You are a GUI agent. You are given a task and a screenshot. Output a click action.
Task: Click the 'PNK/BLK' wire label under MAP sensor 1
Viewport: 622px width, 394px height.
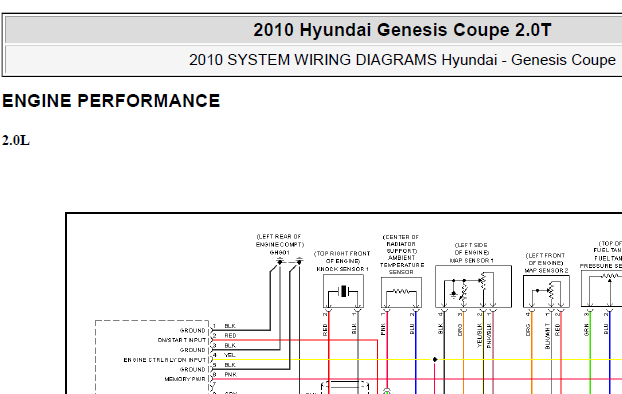pos(489,336)
